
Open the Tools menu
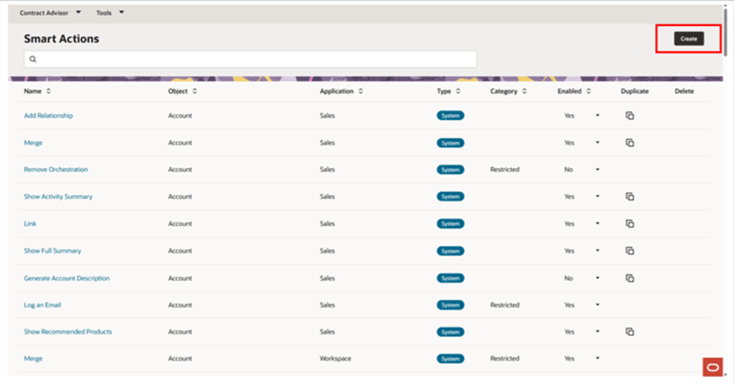(x=110, y=13)
